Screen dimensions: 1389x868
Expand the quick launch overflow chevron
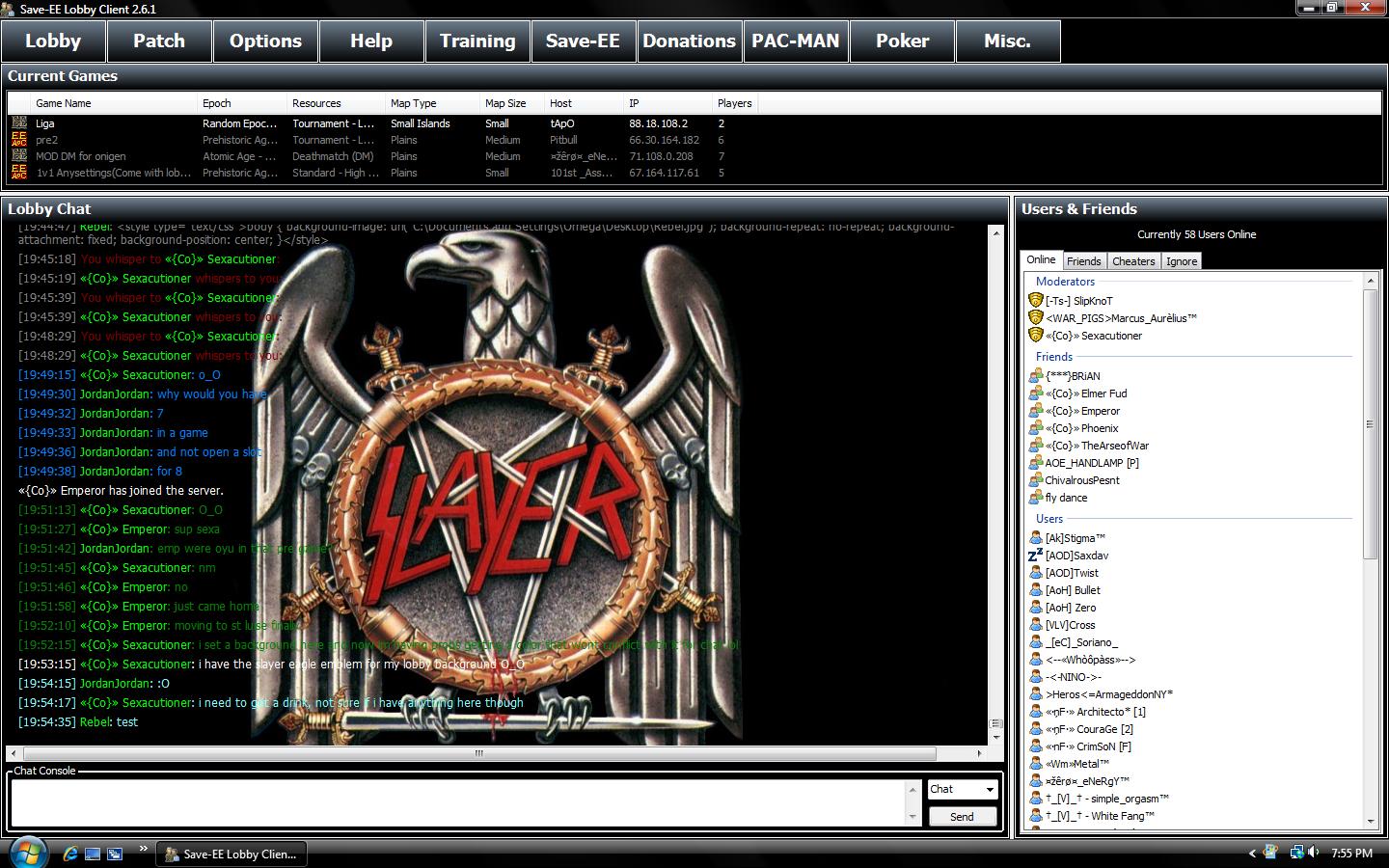click(x=143, y=850)
